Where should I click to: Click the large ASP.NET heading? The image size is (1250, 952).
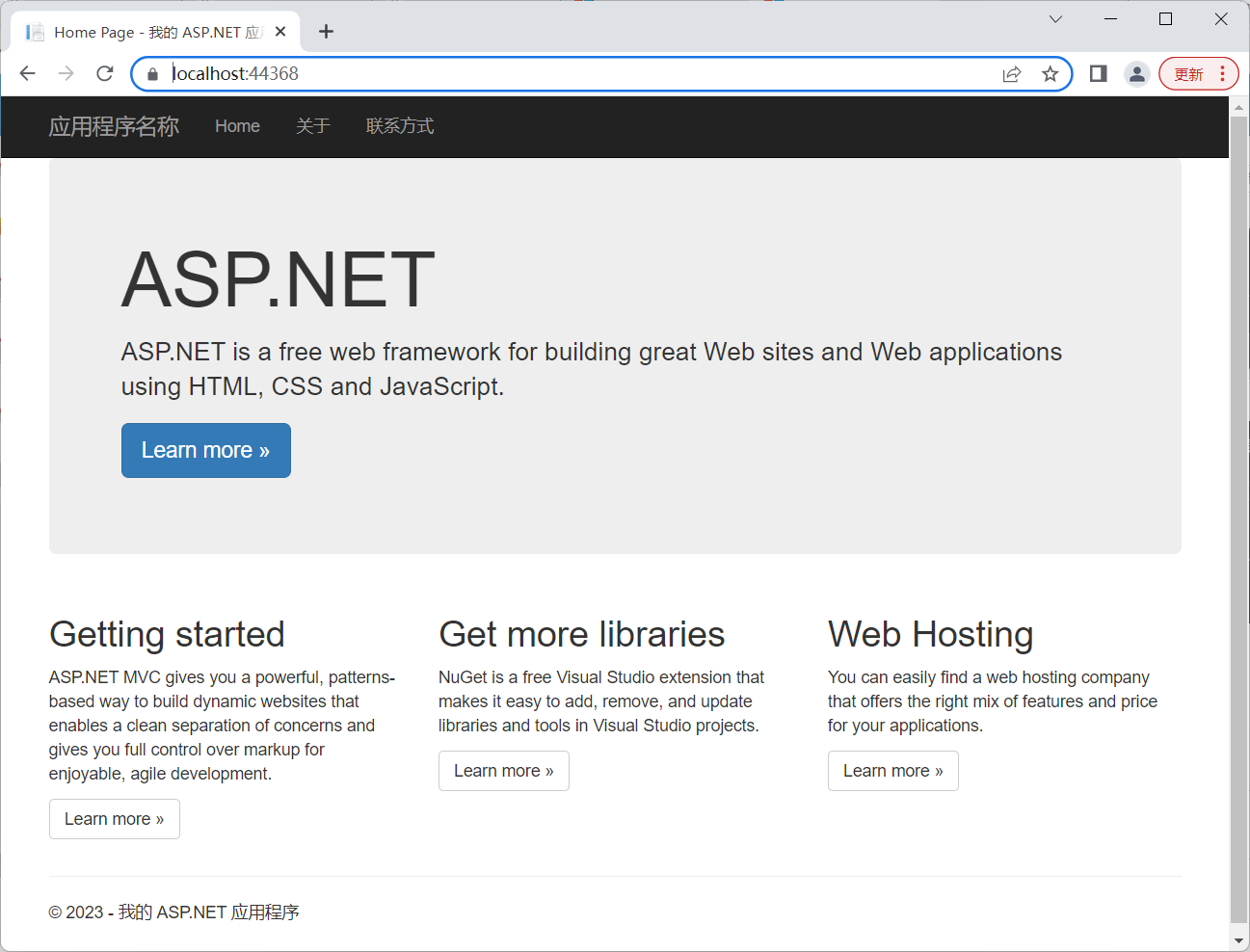click(x=279, y=279)
